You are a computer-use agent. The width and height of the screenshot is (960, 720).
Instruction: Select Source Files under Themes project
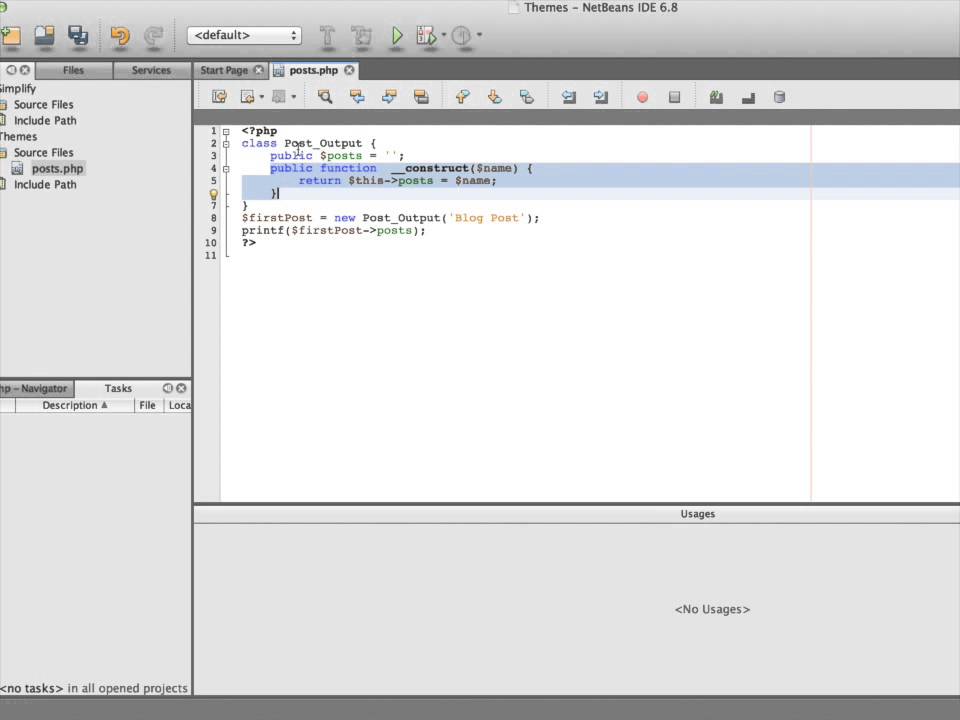point(43,152)
